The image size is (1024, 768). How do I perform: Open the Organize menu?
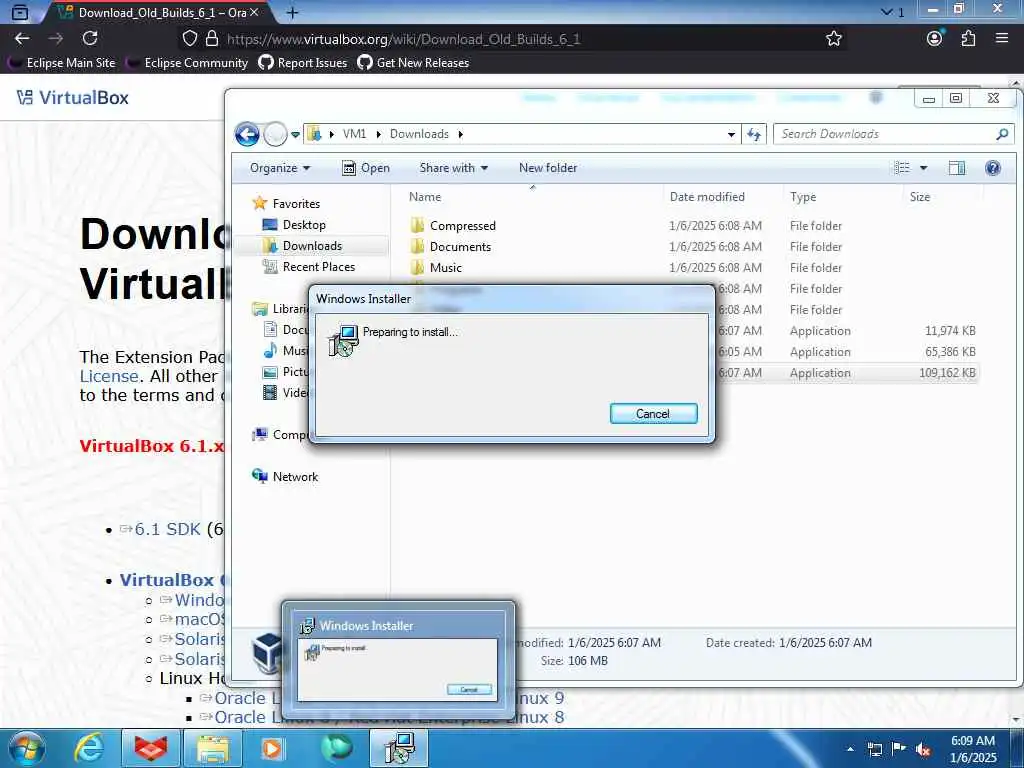pos(280,168)
